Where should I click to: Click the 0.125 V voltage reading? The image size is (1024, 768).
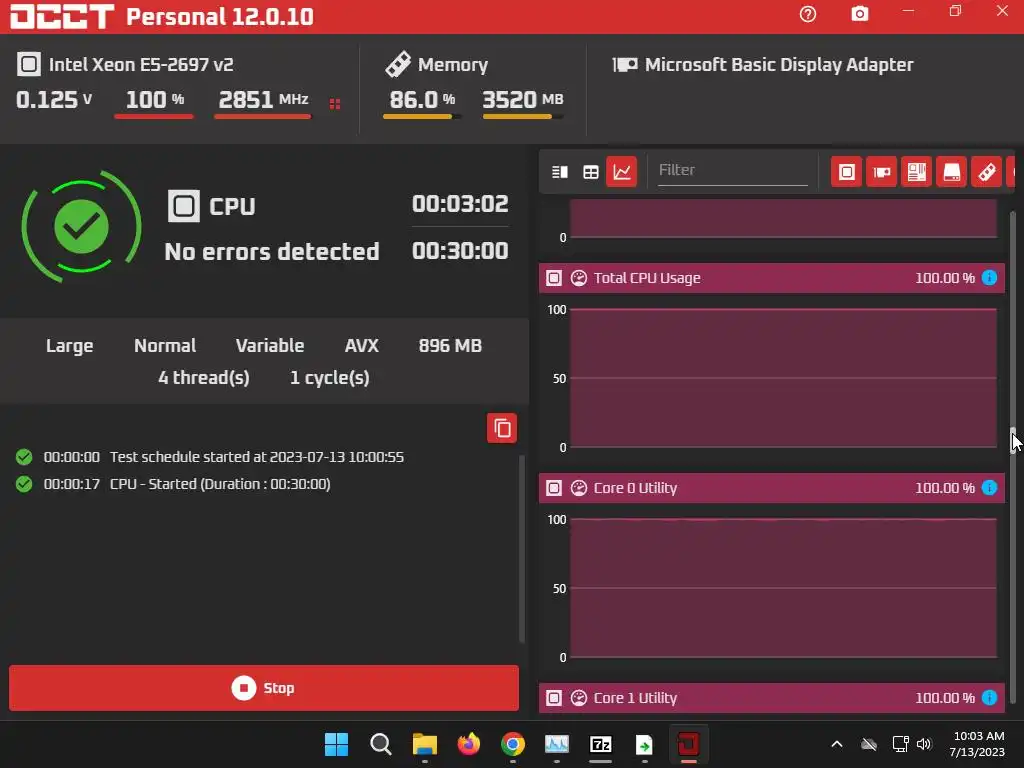(x=54, y=99)
